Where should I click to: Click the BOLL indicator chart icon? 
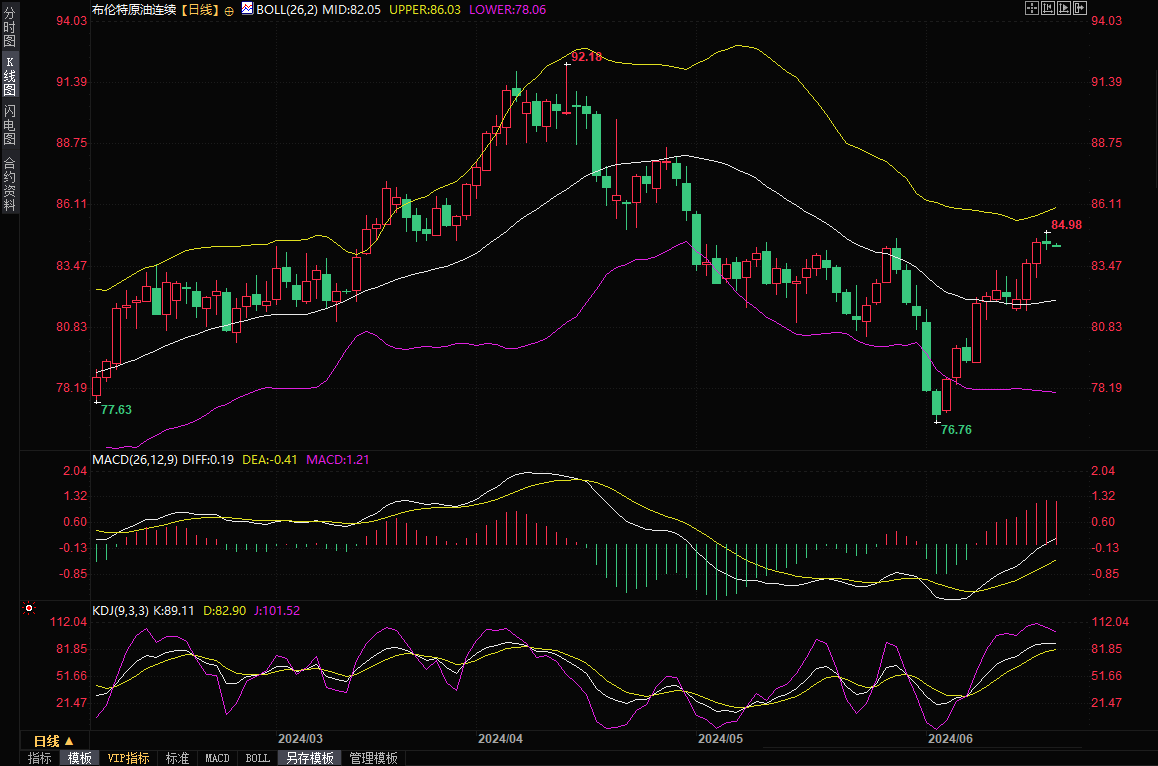(x=247, y=8)
